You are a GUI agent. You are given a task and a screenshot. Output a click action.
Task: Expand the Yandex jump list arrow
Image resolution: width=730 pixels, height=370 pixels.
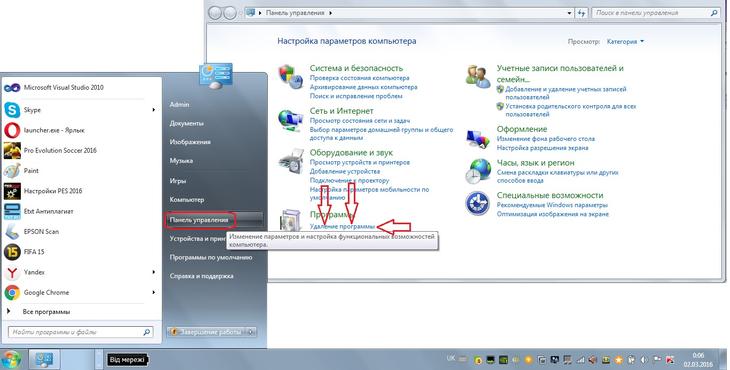point(154,272)
